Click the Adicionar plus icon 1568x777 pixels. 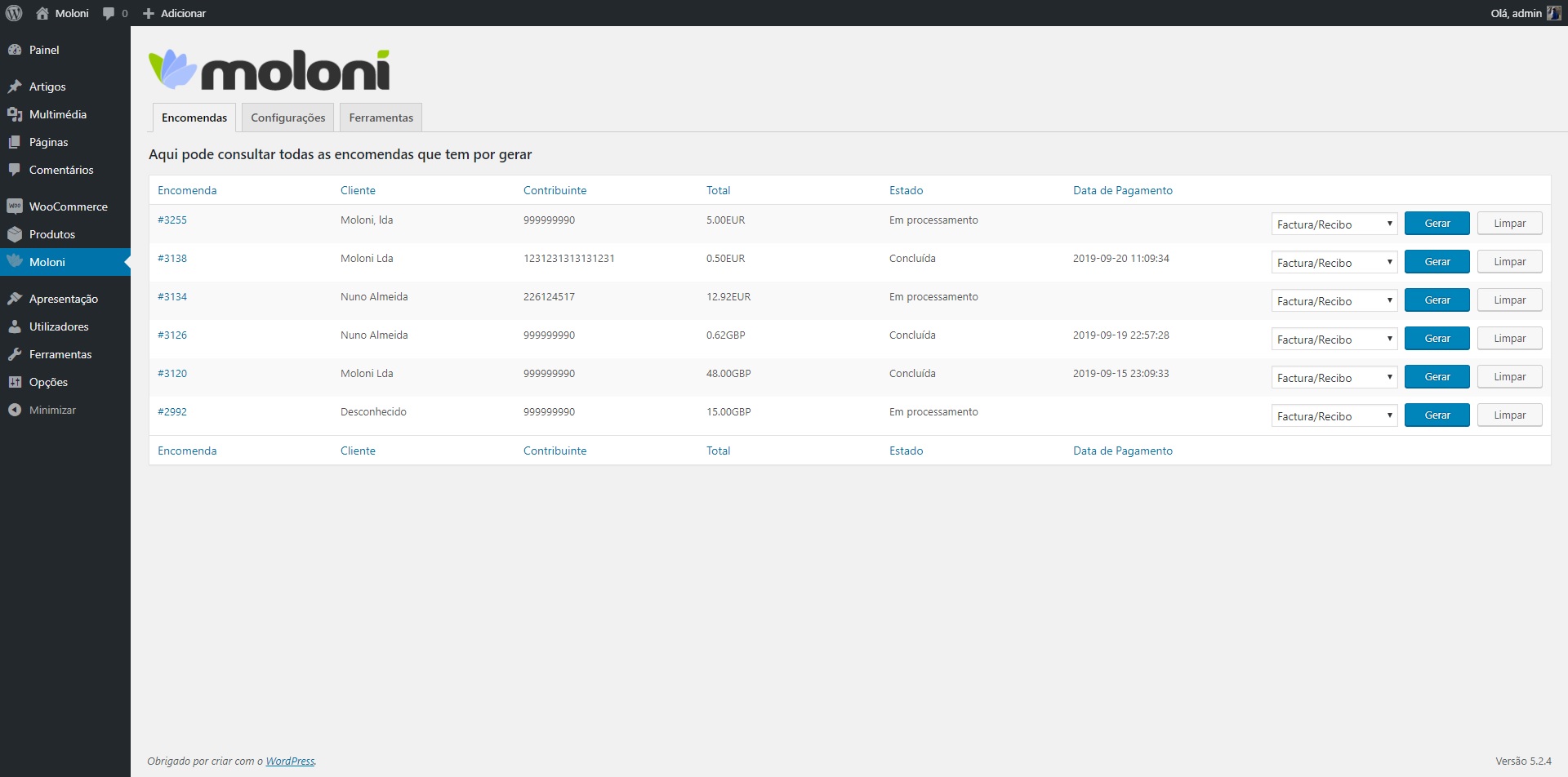(x=149, y=14)
